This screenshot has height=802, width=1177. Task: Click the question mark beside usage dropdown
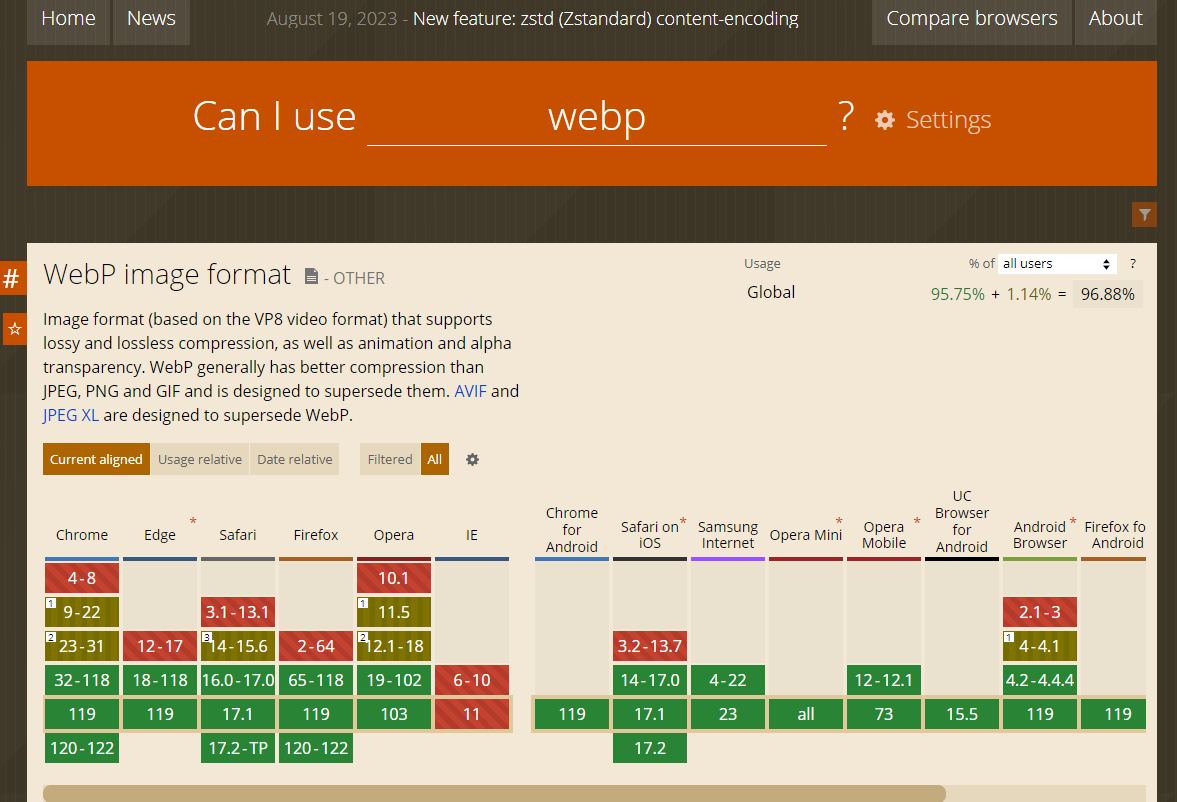click(x=1132, y=264)
